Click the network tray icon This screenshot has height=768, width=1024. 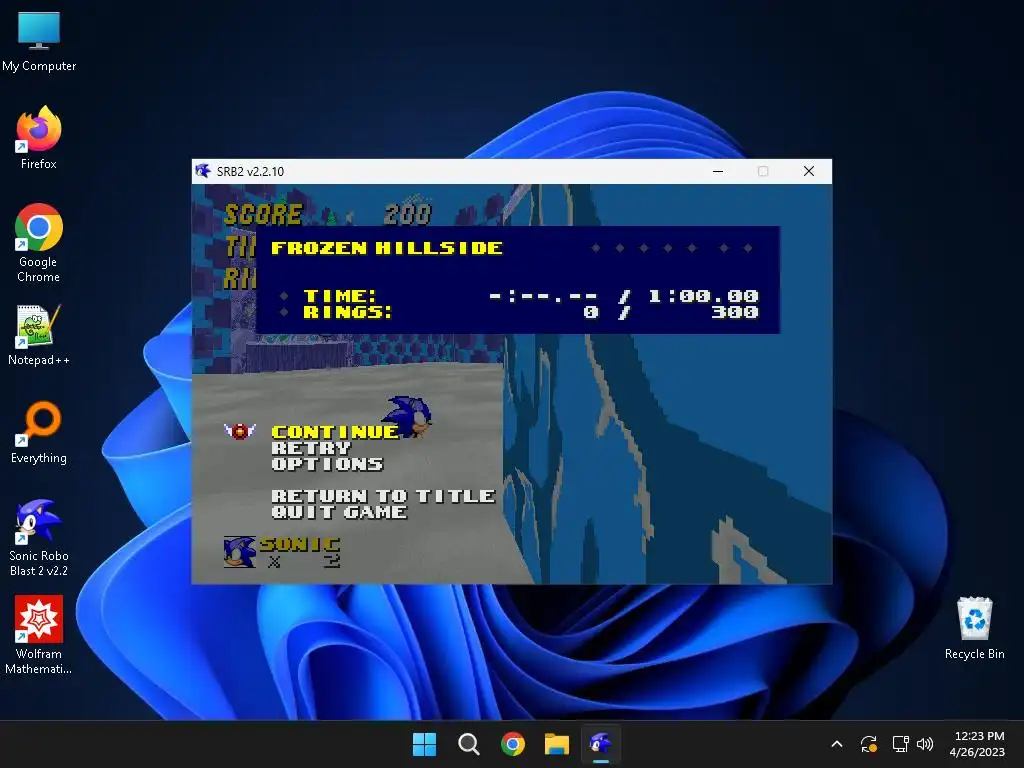pyautogui.click(x=901, y=744)
